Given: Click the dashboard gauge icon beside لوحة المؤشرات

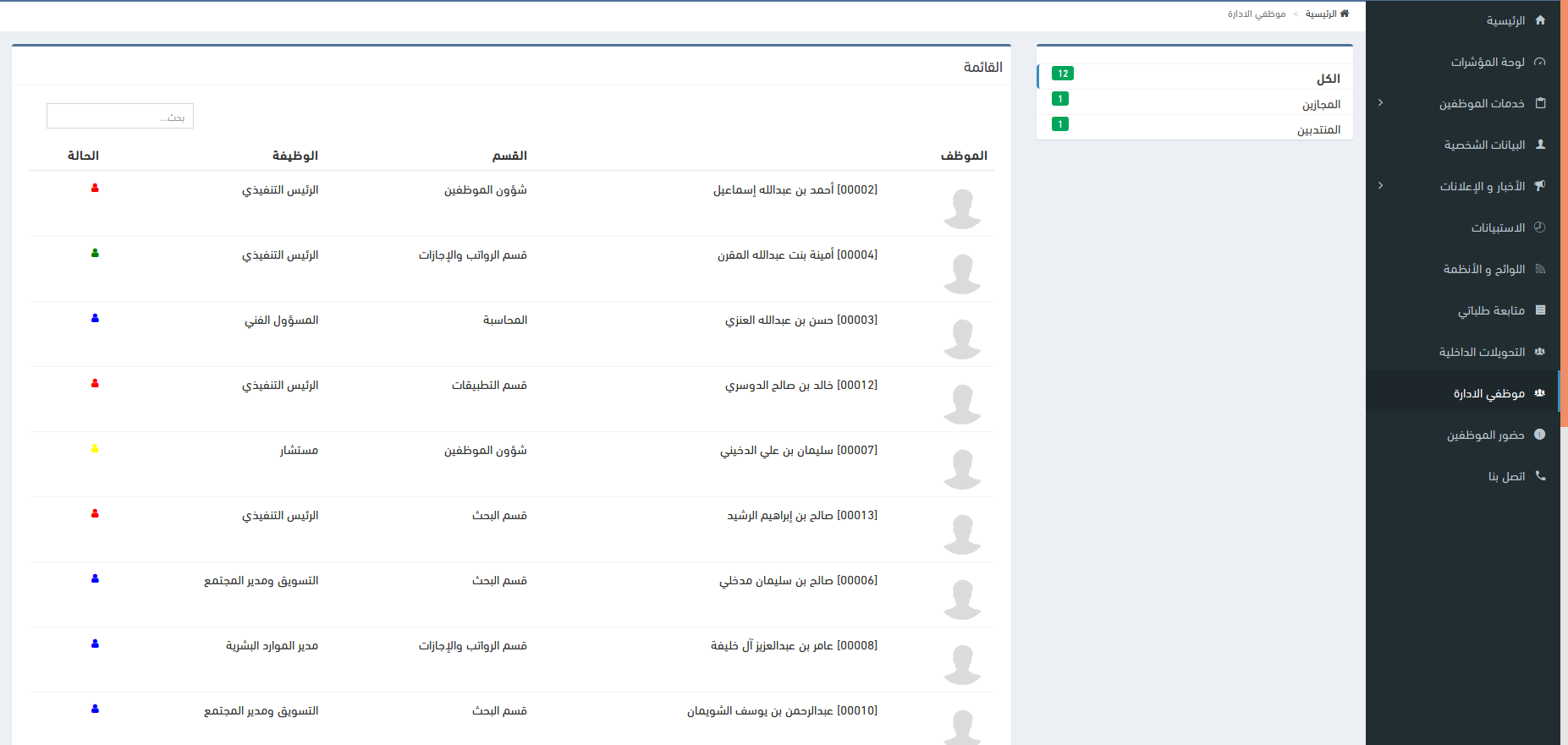Looking at the screenshot, I should point(1540,62).
